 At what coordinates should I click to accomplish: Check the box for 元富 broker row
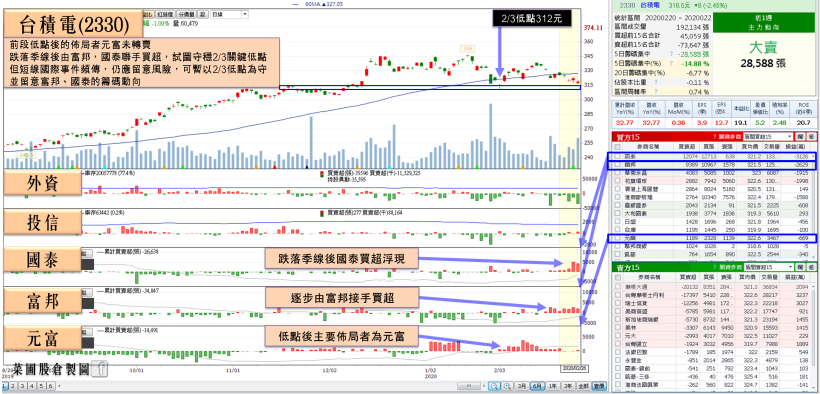618,238
